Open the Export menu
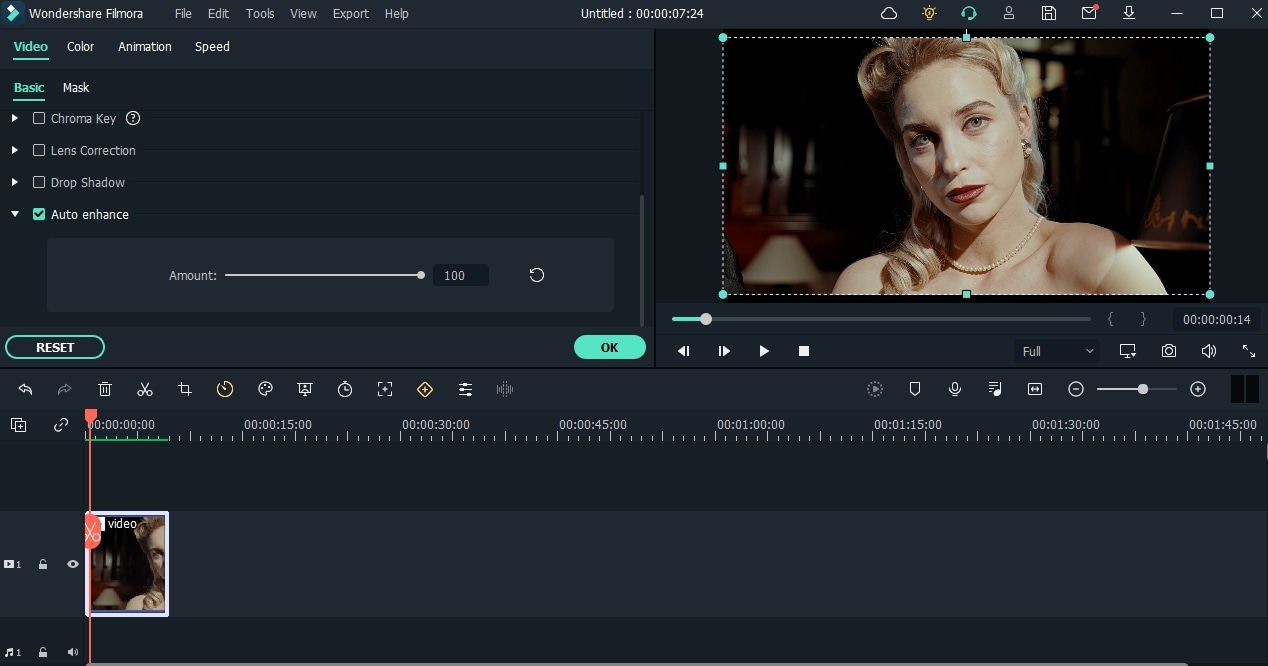Viewport: 1268px width, 666px height. [351, 13]
